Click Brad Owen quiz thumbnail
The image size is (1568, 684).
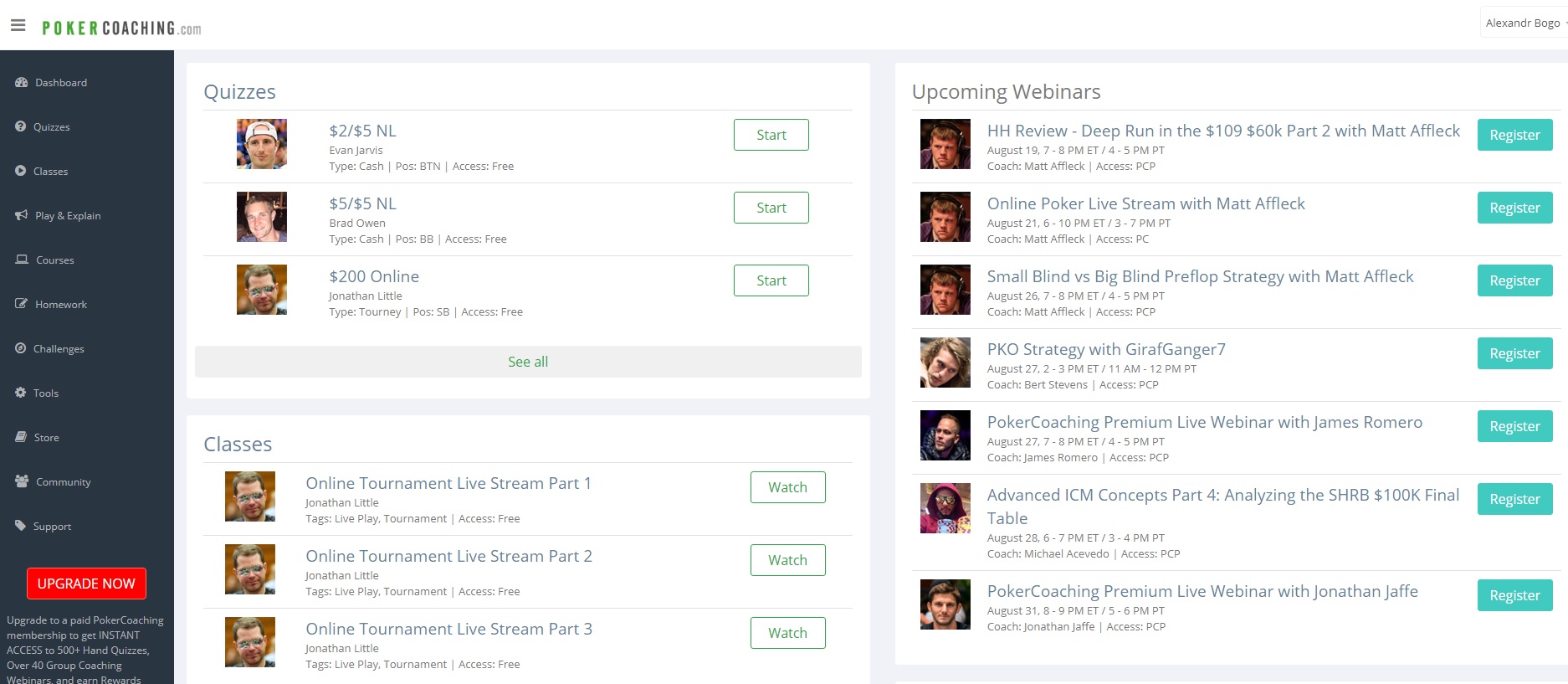click(x=262, y=217)
